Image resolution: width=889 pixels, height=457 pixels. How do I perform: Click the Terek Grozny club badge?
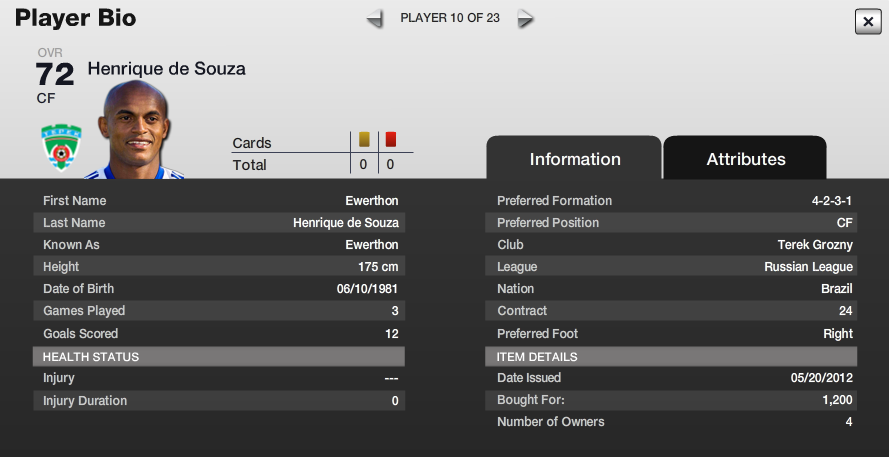(x=61, y=147)
